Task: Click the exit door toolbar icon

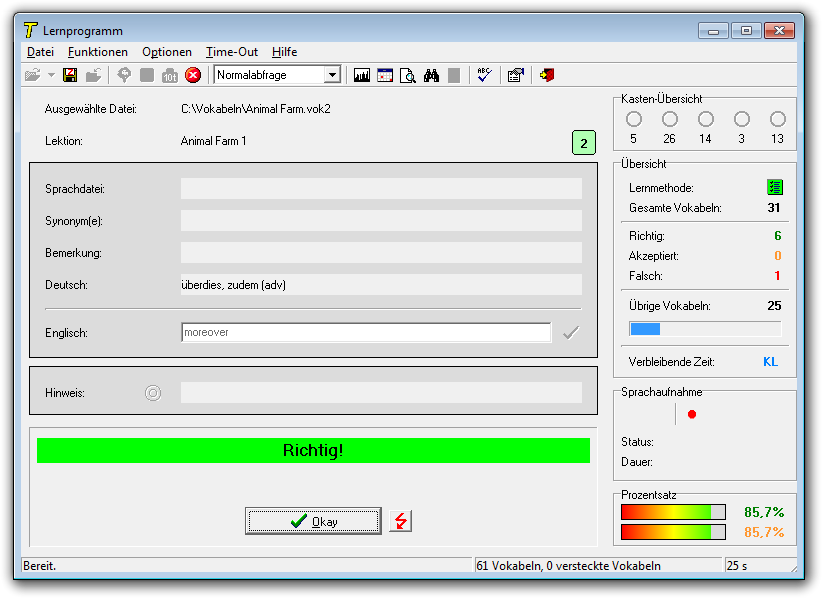Action: [546, 75]
